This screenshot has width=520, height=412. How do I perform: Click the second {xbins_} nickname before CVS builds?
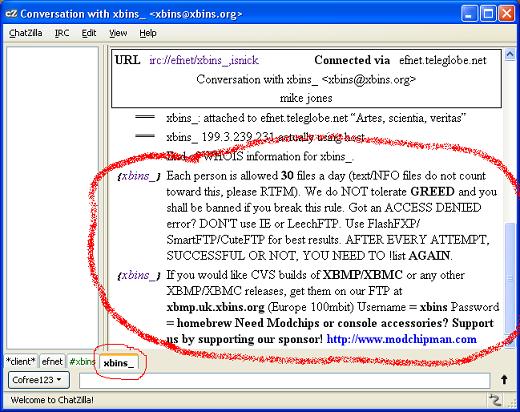click(x=139, y=275)
